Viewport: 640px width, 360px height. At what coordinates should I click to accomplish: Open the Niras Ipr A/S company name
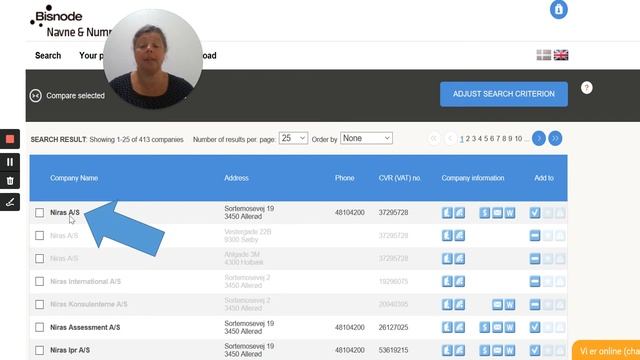tap(70, 350)
